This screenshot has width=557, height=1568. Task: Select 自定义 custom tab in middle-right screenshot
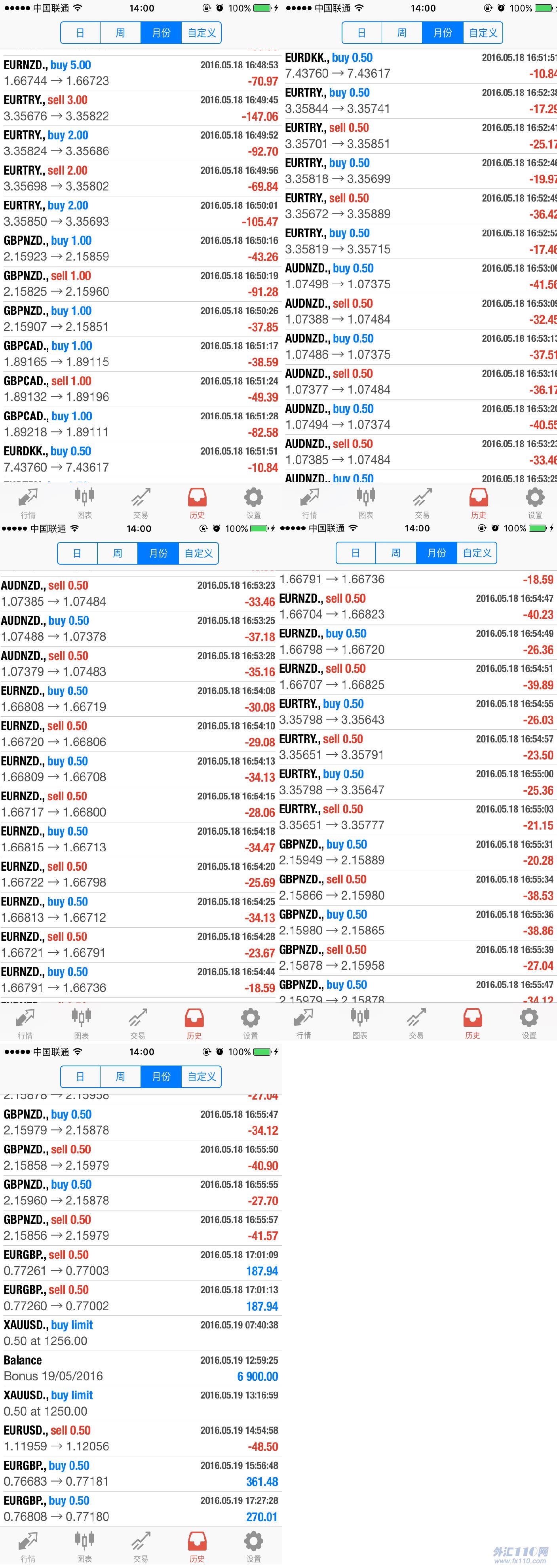[x=477, y=553]
